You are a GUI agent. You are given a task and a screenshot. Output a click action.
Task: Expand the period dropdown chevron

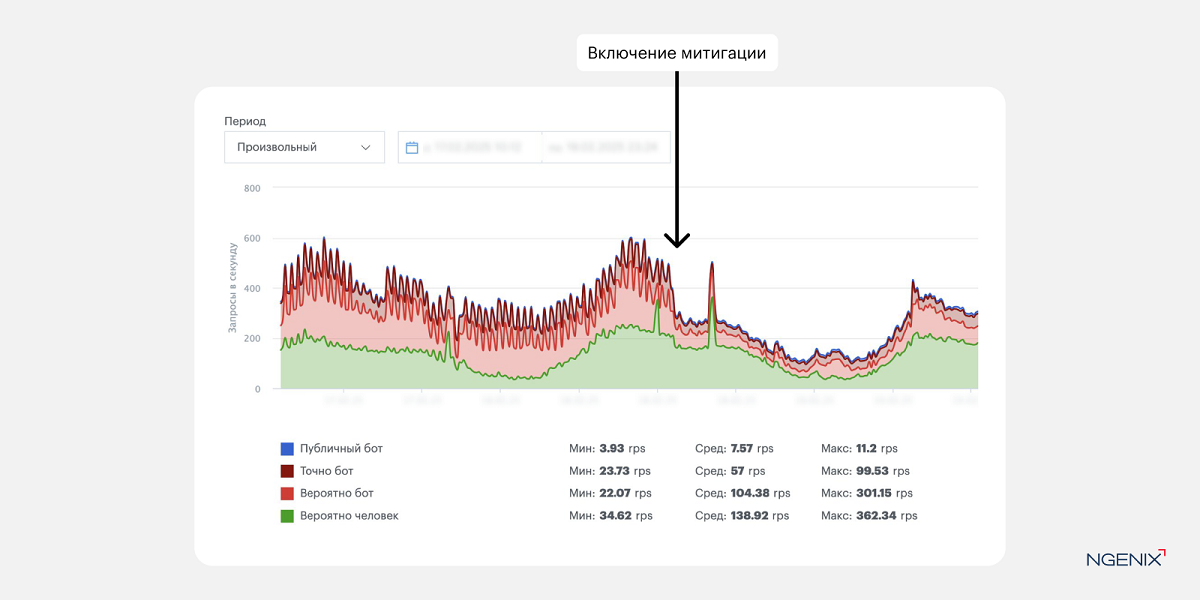click(365, 147)
